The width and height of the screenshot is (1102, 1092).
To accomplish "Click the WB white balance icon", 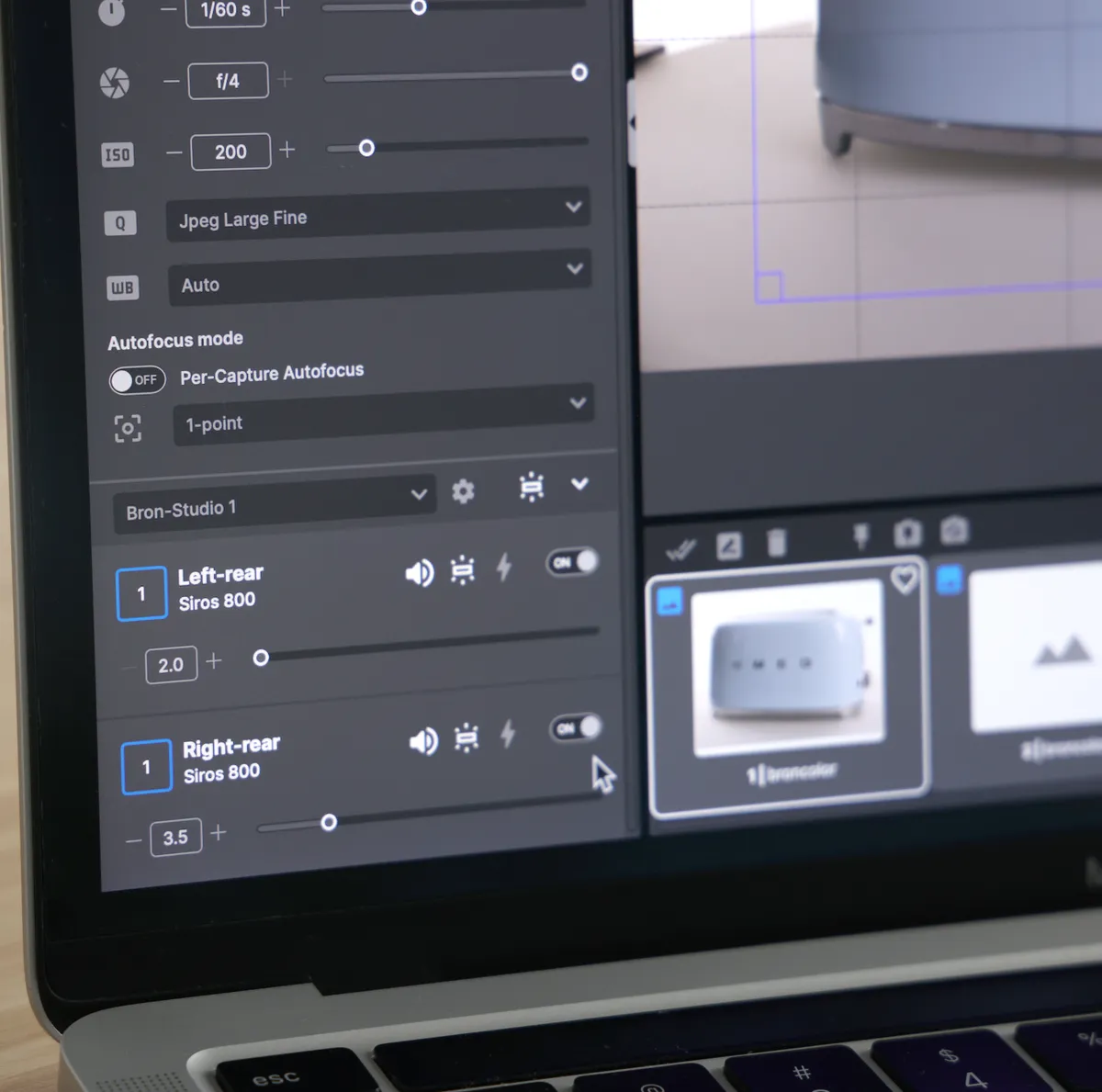I will (x=122, y=288).
